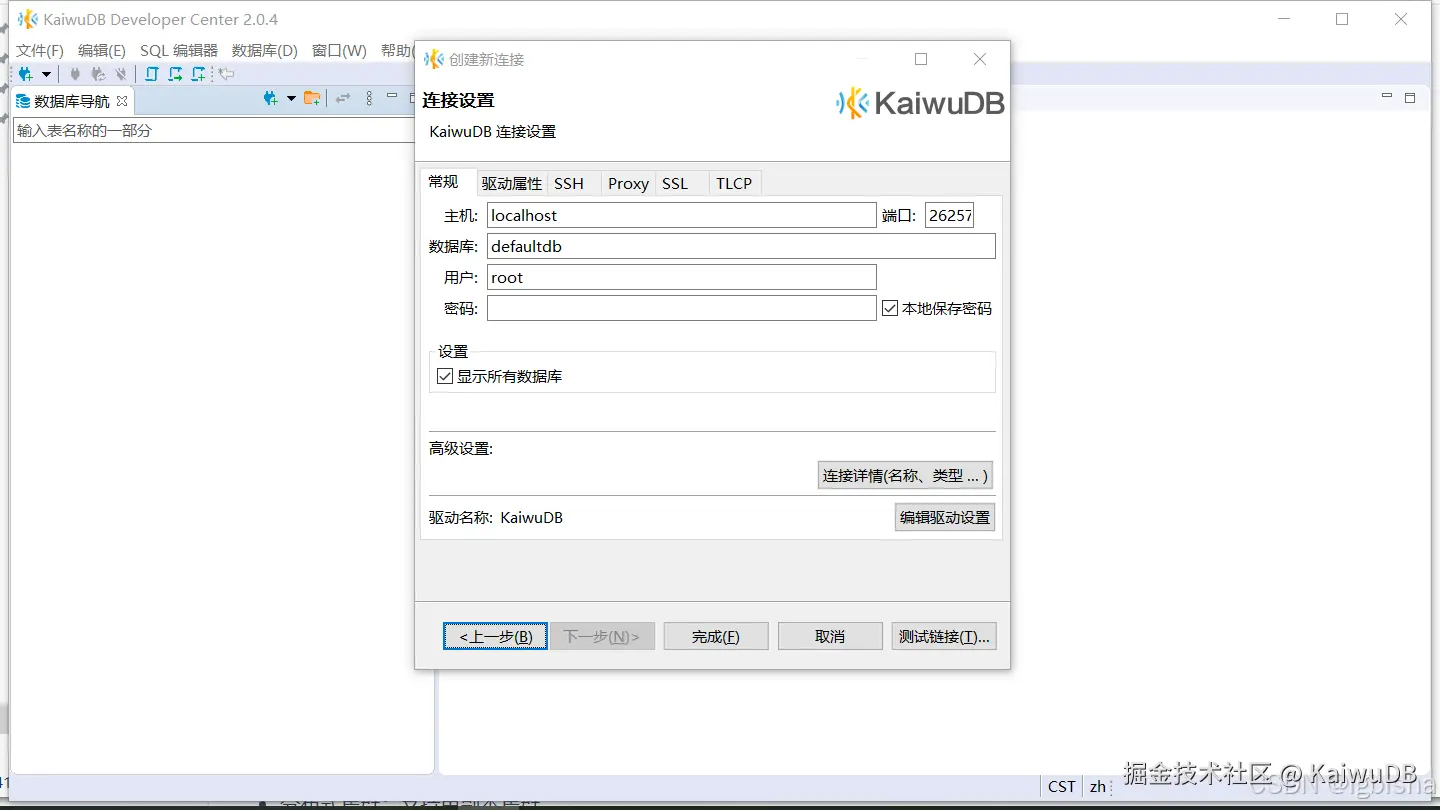
Task: Click the CST timezone status bar entry
Action: pos(1062,787)
